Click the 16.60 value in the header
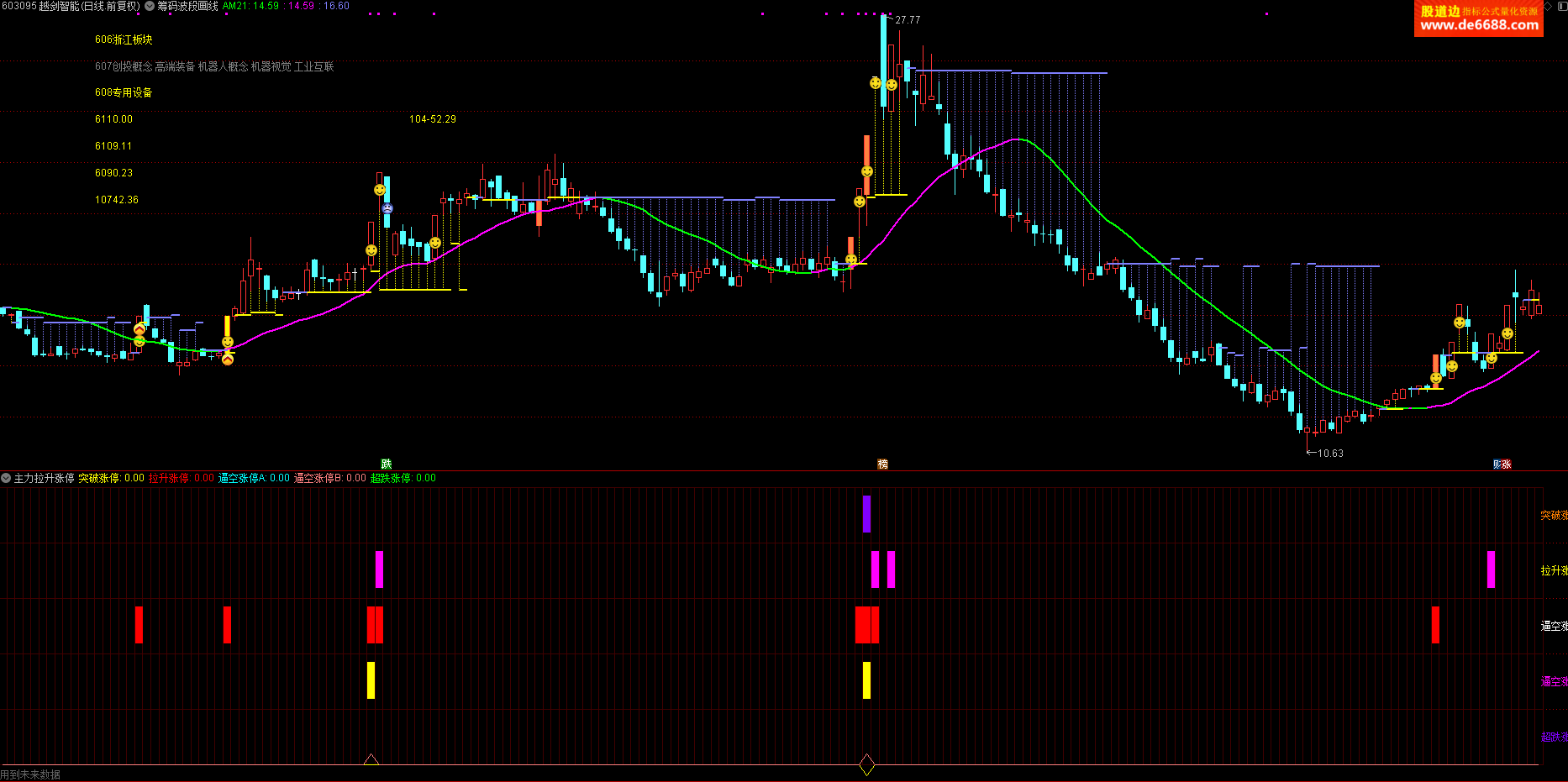This screenshot has width=1568, height=782. point(336,6)
